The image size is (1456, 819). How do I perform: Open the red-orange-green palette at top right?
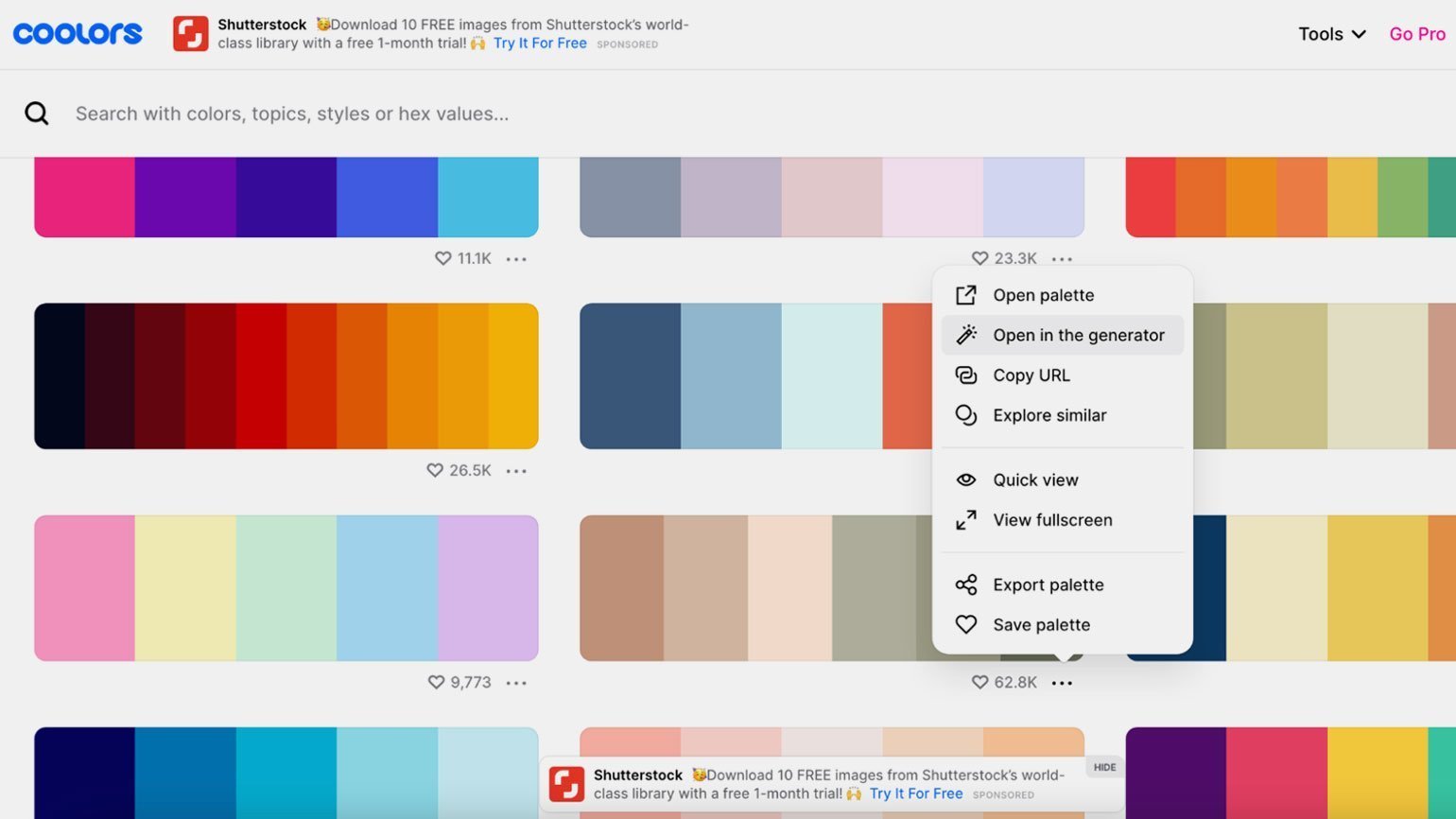tap(1291, 197)
